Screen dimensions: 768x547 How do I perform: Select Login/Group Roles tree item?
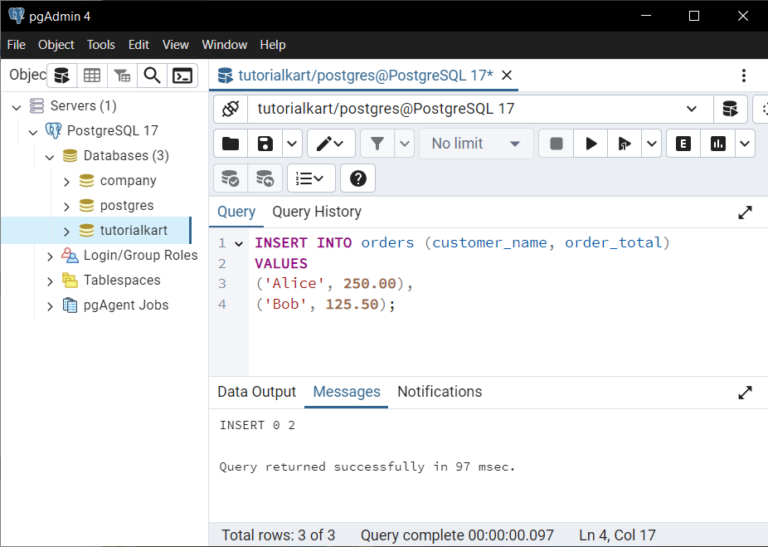141,255
